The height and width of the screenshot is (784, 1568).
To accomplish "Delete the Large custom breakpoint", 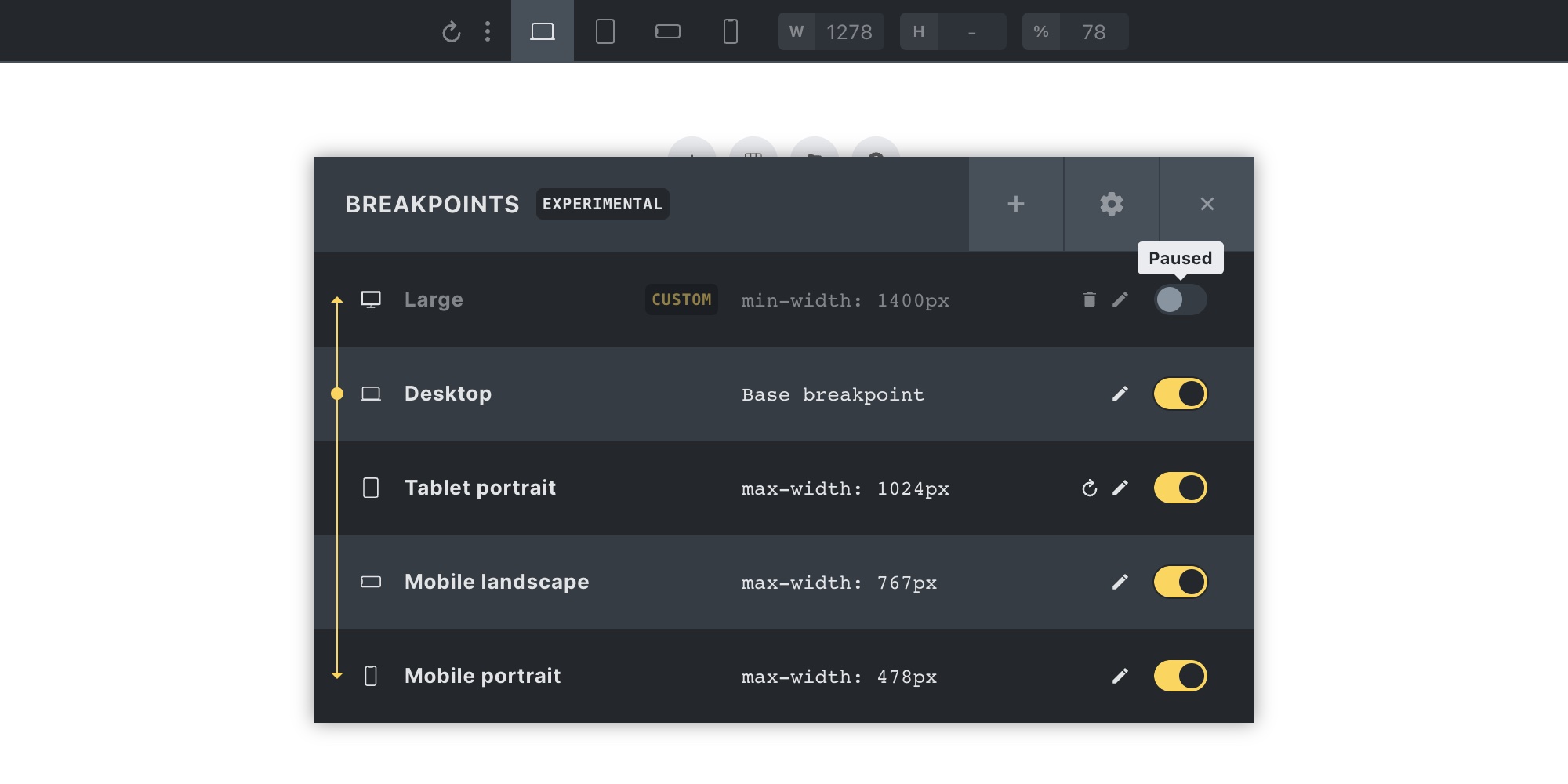I will click(1089, 299).
